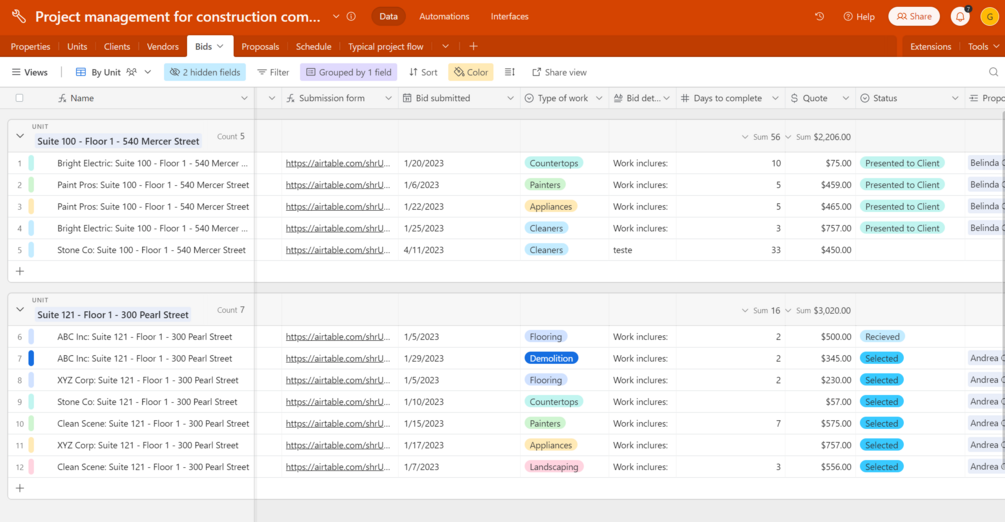
Task: Click the blue Demolition row color bar
Action: click(x=31, y=358)
